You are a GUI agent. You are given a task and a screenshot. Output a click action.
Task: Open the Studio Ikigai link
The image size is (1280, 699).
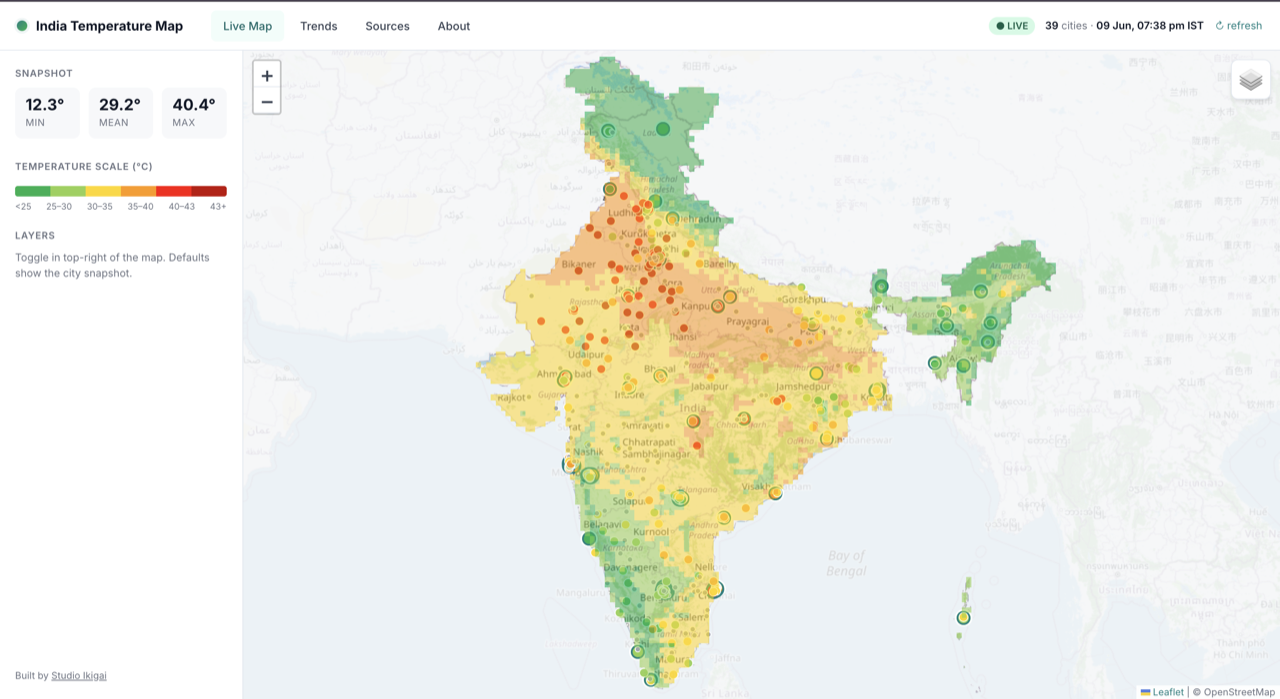[x=79, y=675]
